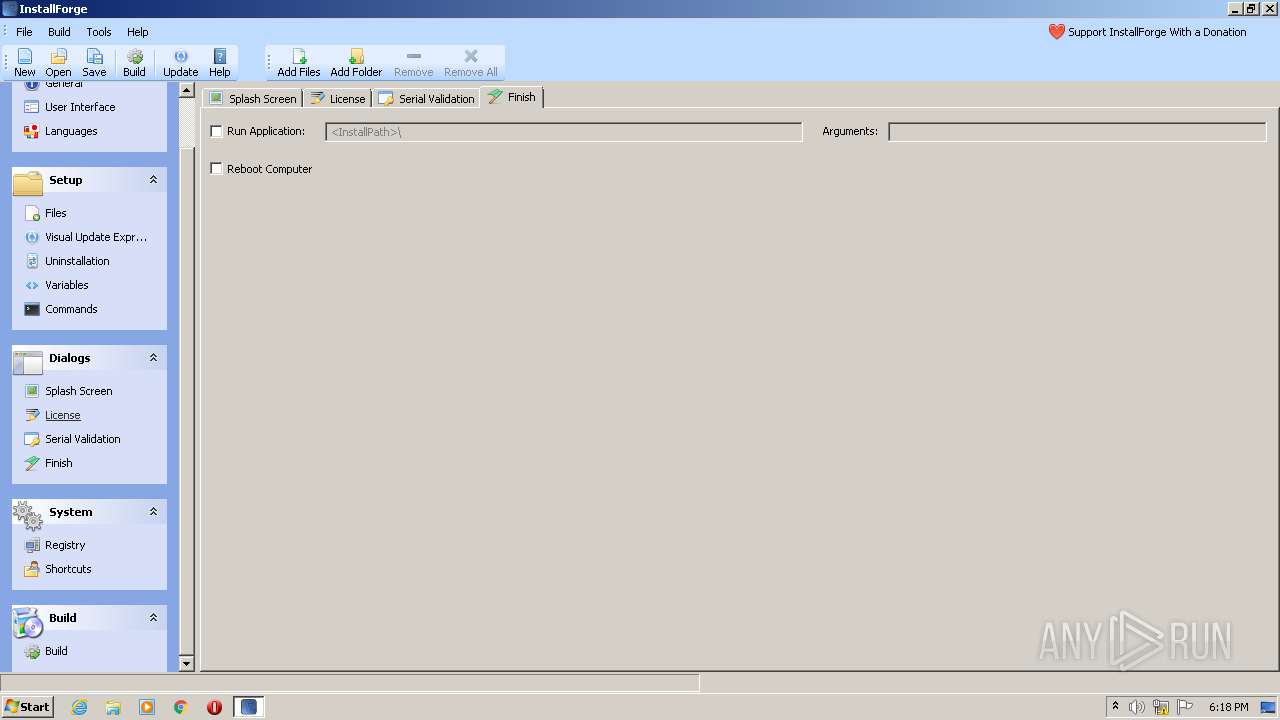Open Shortcuts under System

[68, 569]
